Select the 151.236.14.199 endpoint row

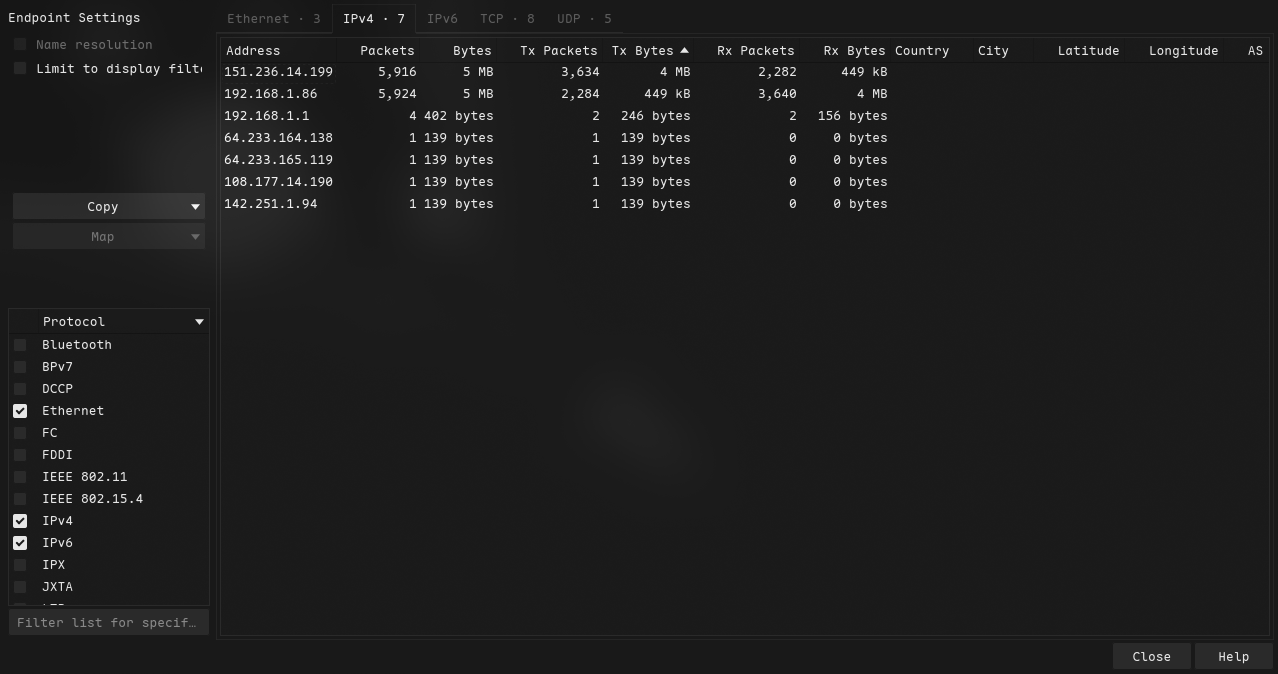click(x=278, y=72)
